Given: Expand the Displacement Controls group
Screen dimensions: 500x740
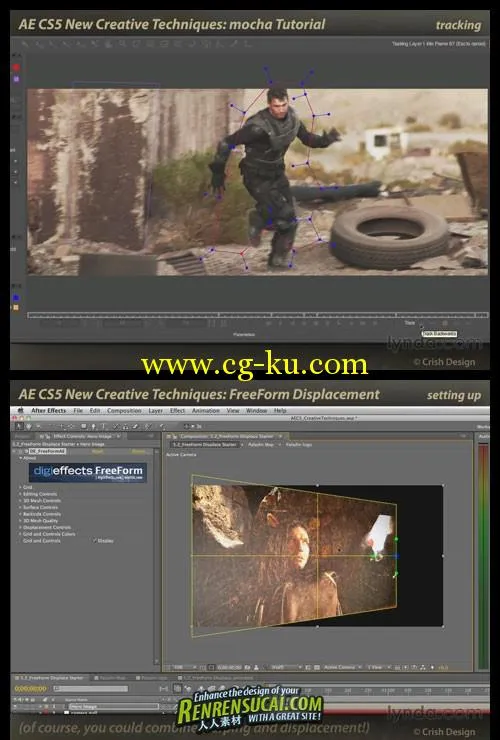Looking at the screenshot, I should (20, 527).
